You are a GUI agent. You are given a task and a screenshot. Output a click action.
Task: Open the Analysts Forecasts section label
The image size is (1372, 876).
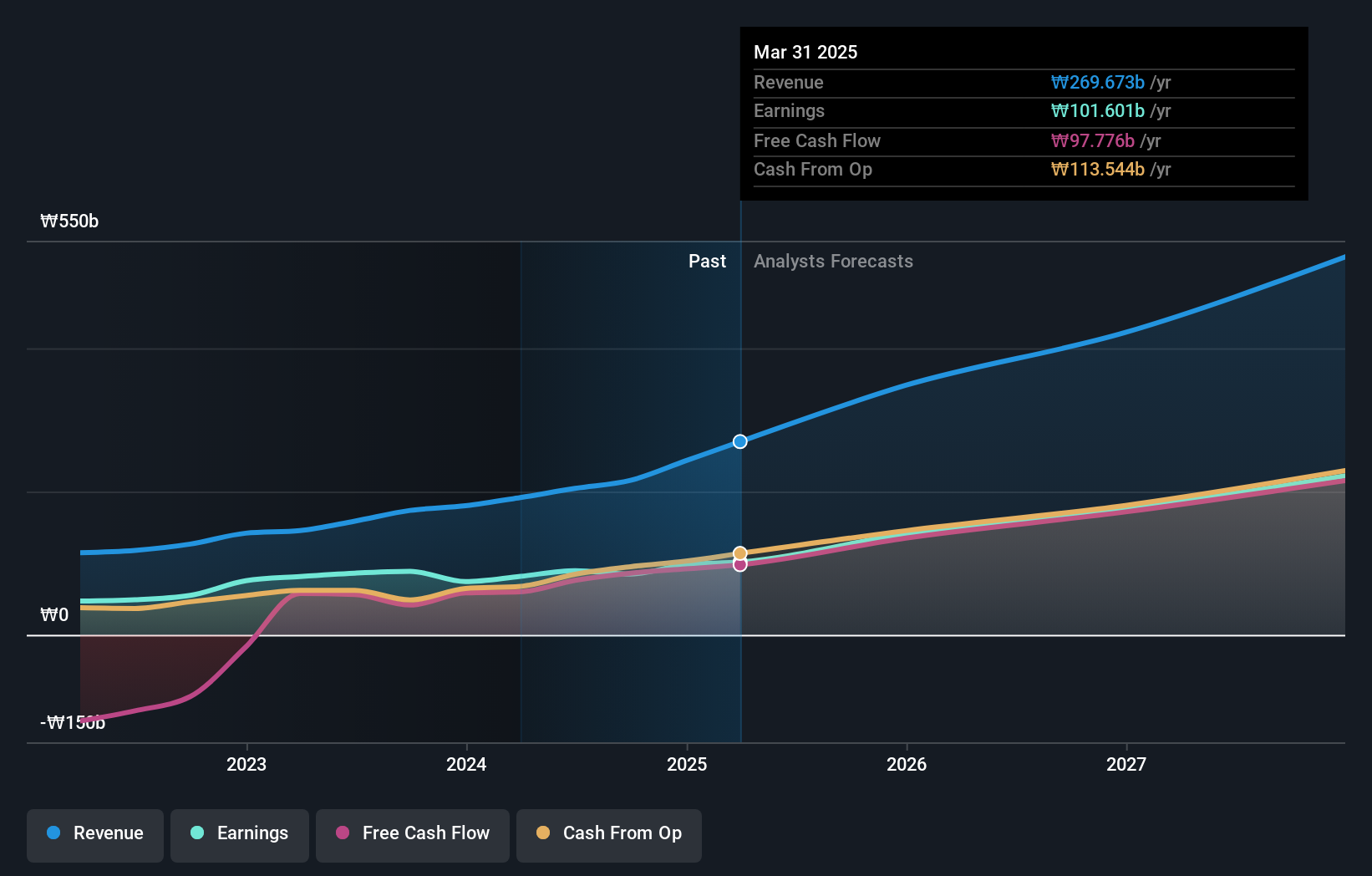[x=833, y=261]
